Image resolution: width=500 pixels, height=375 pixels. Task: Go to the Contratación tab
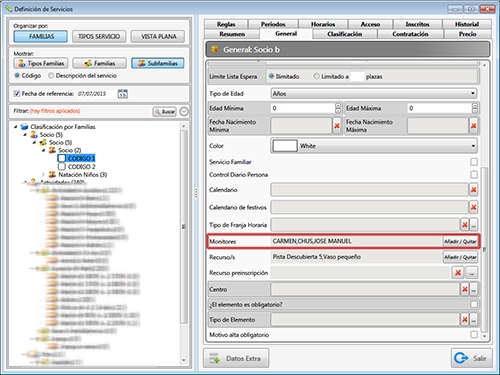(410, 34)
